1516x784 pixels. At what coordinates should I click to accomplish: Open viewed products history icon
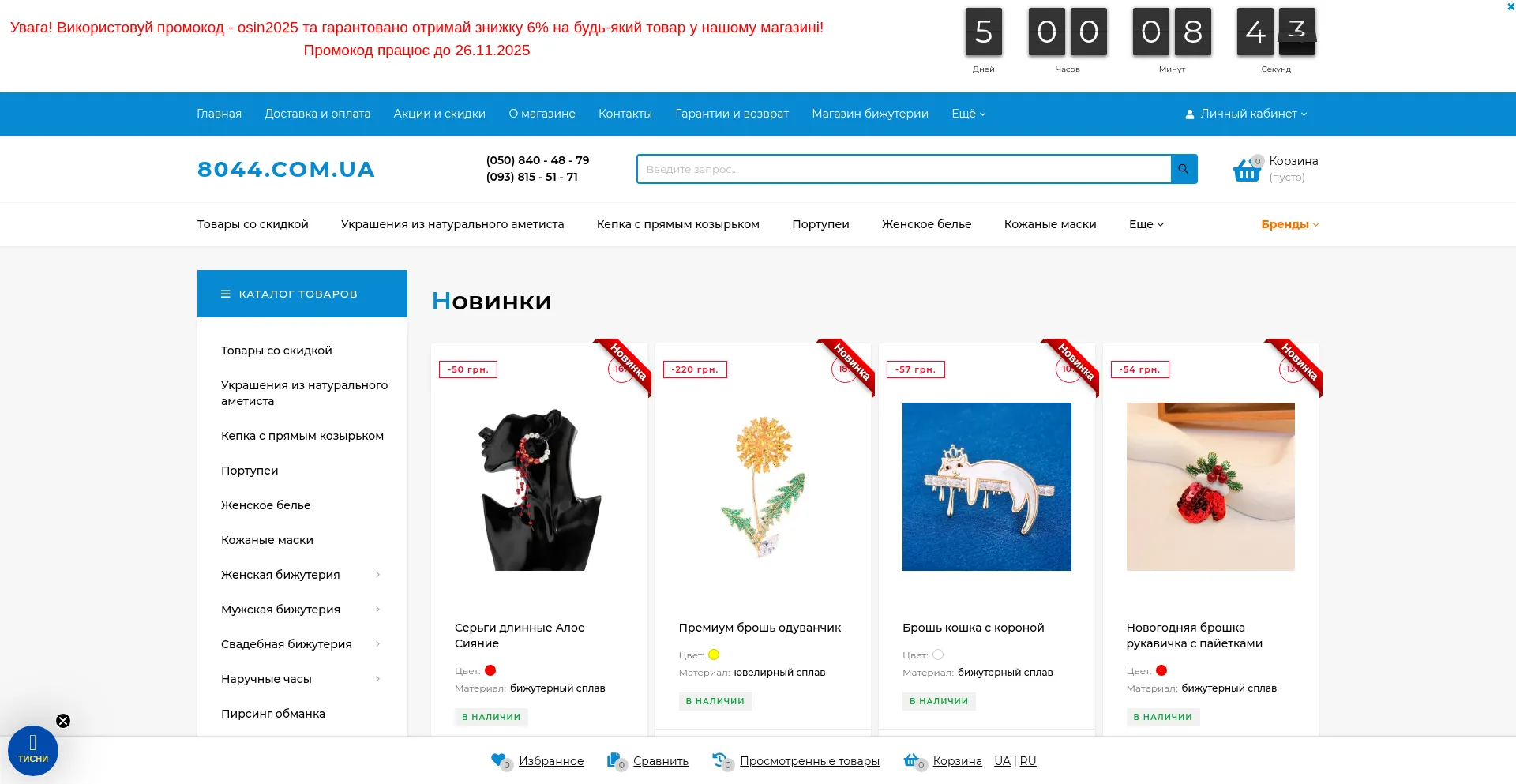[x=722, y=761]
